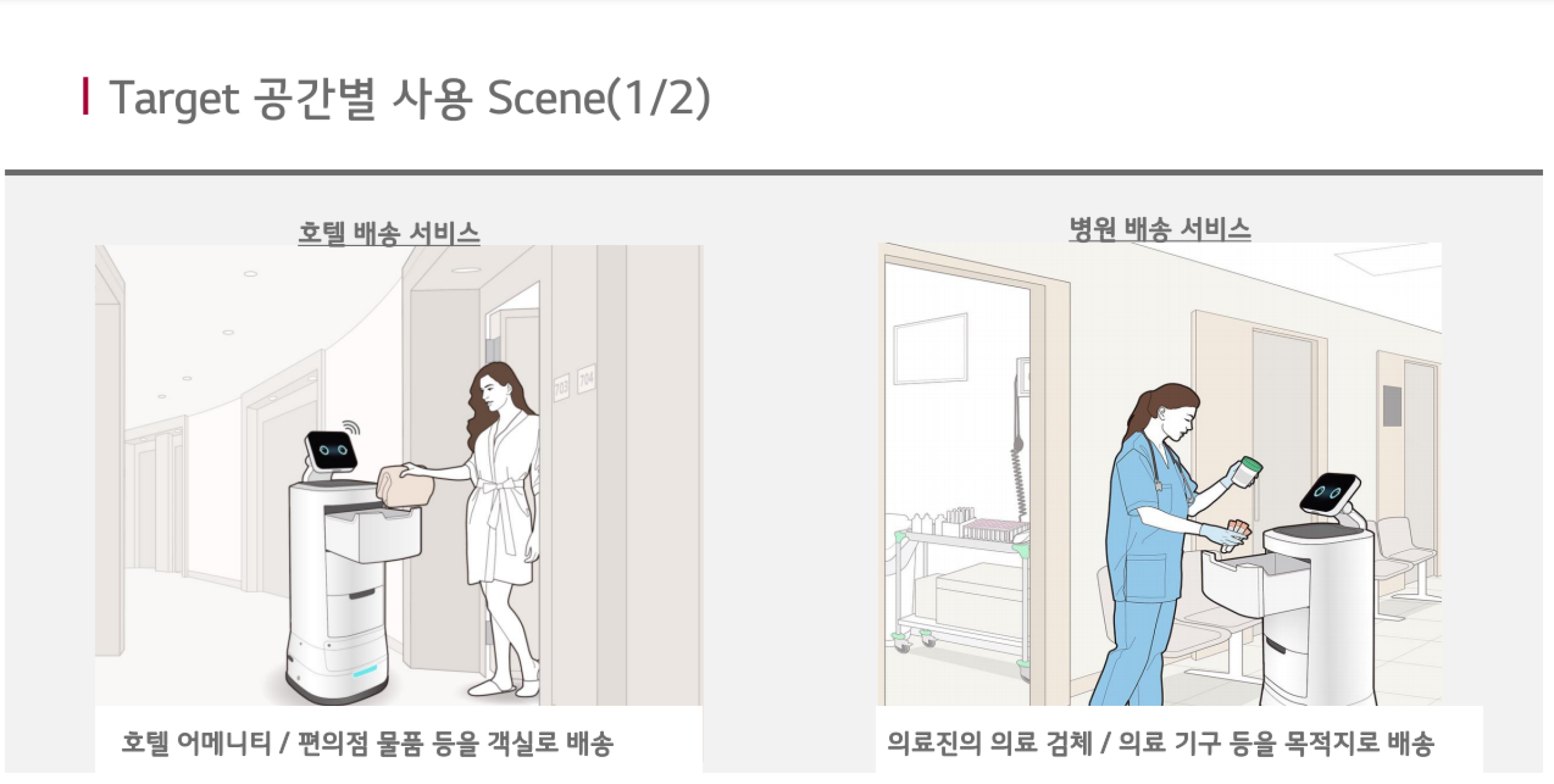Screen dimensions: 1554x784
Task: Select the hospital robot's face display screen
Action: coord(1329,494)
